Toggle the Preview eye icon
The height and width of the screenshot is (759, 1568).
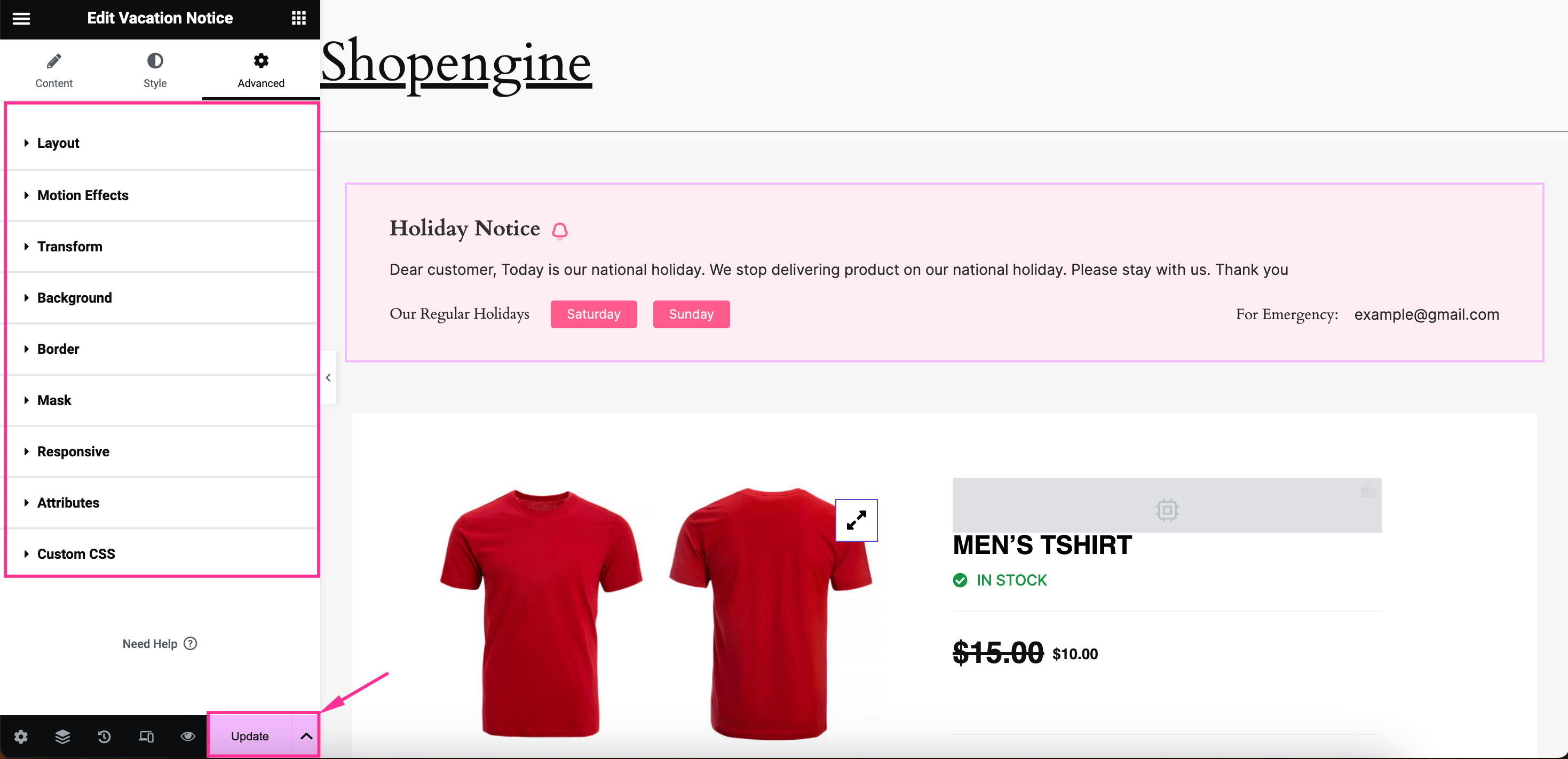188,737
